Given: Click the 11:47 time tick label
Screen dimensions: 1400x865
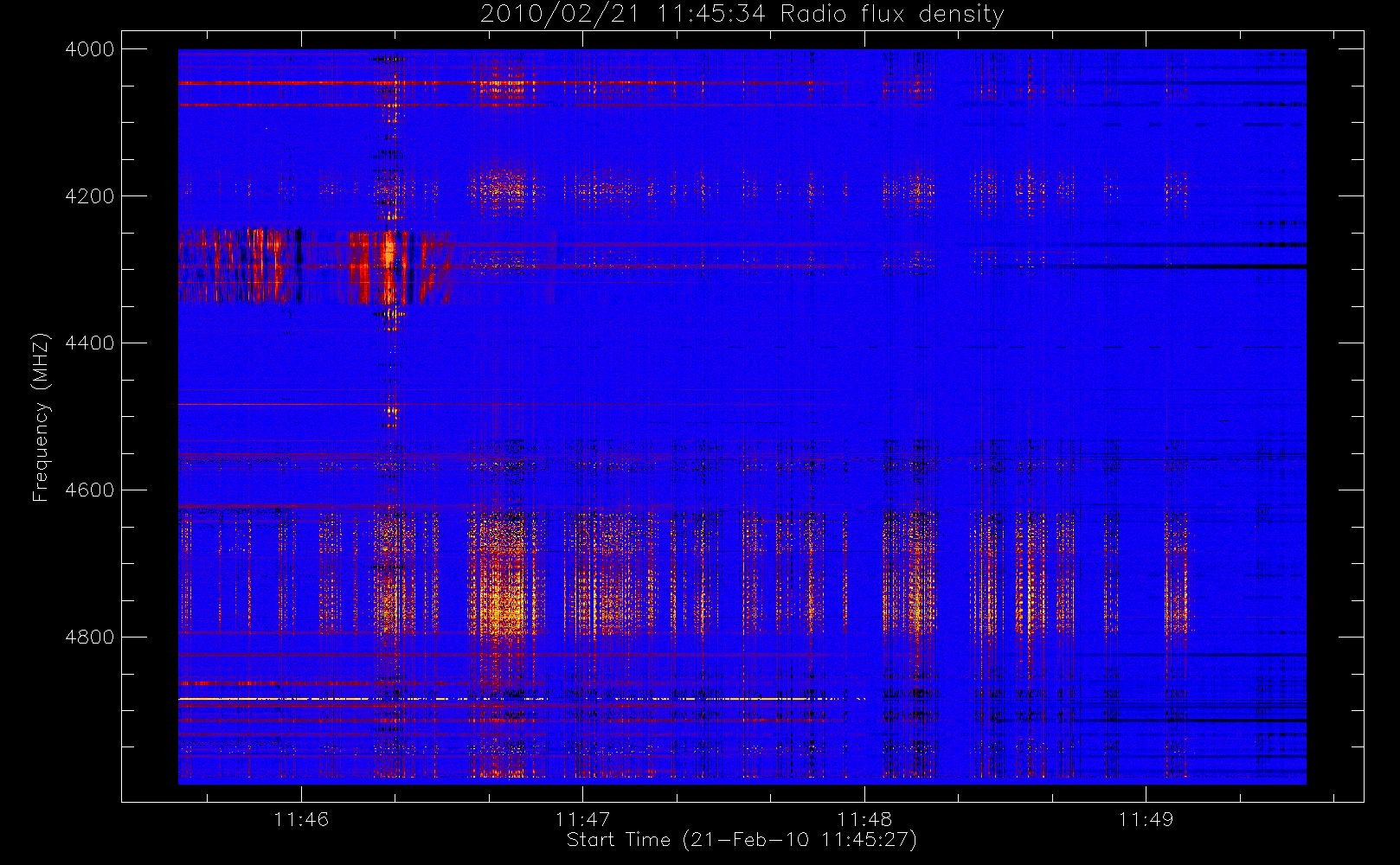Looking at the screenshot, I should click(x=582, y=819).
